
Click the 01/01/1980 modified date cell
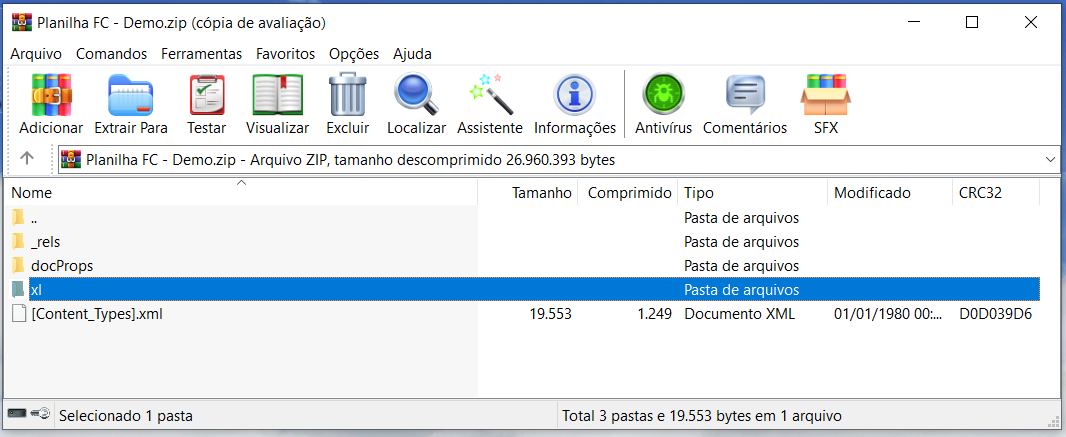pyautogui.click(x=888, y=314)
